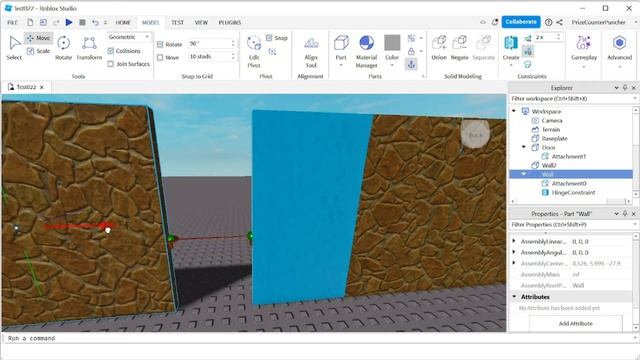
Task: Start playtest with blue Play arrow
Action: pos(69,22)
